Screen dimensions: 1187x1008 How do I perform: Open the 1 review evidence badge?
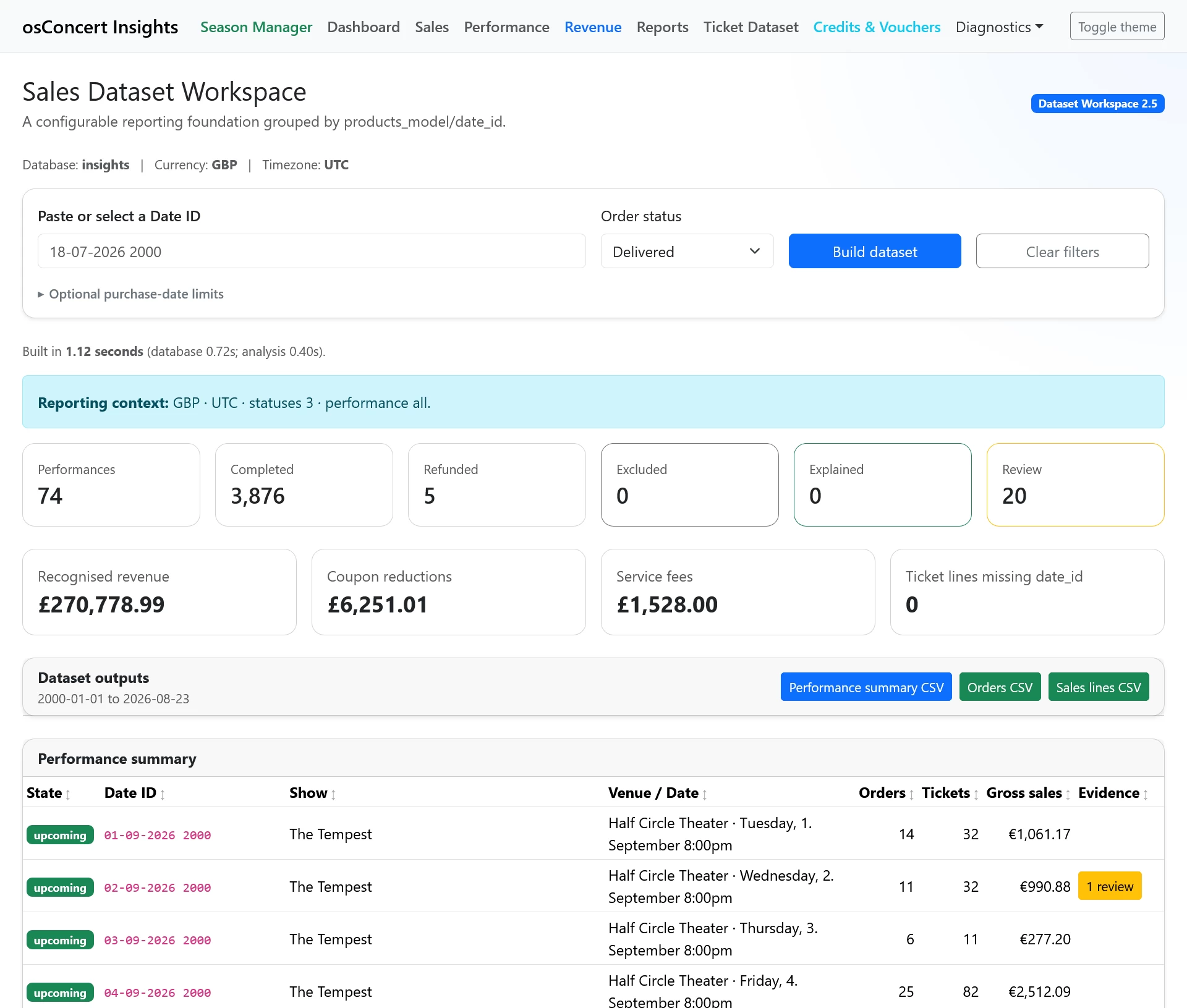pyautogui.click(x=1110, y=886)
